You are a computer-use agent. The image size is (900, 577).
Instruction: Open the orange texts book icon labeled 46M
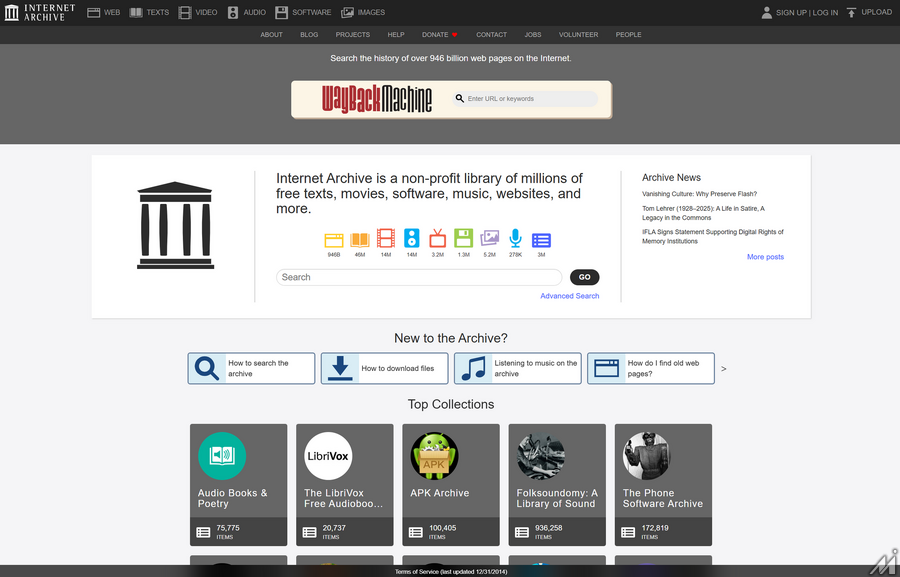coord(360,240)
